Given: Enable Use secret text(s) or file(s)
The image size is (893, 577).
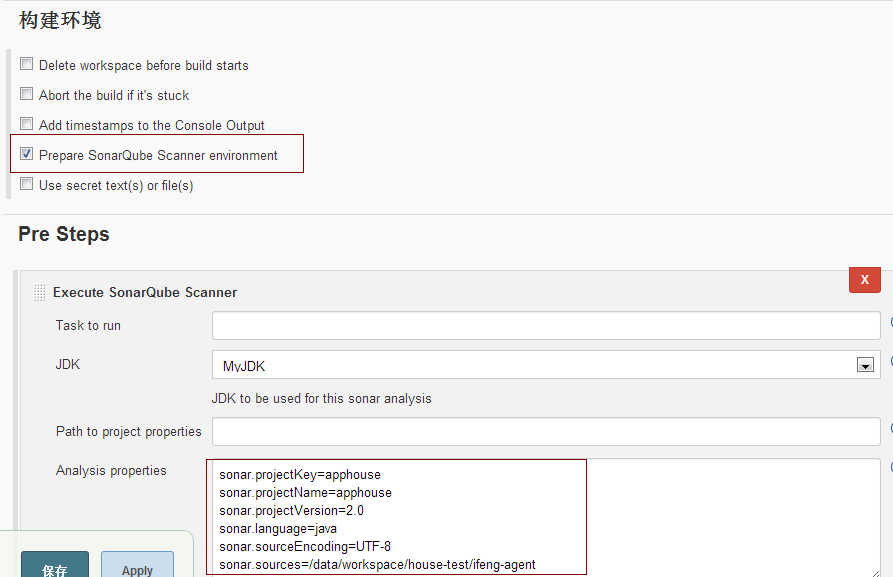Looking at the screenshot, I should [26, 183].
